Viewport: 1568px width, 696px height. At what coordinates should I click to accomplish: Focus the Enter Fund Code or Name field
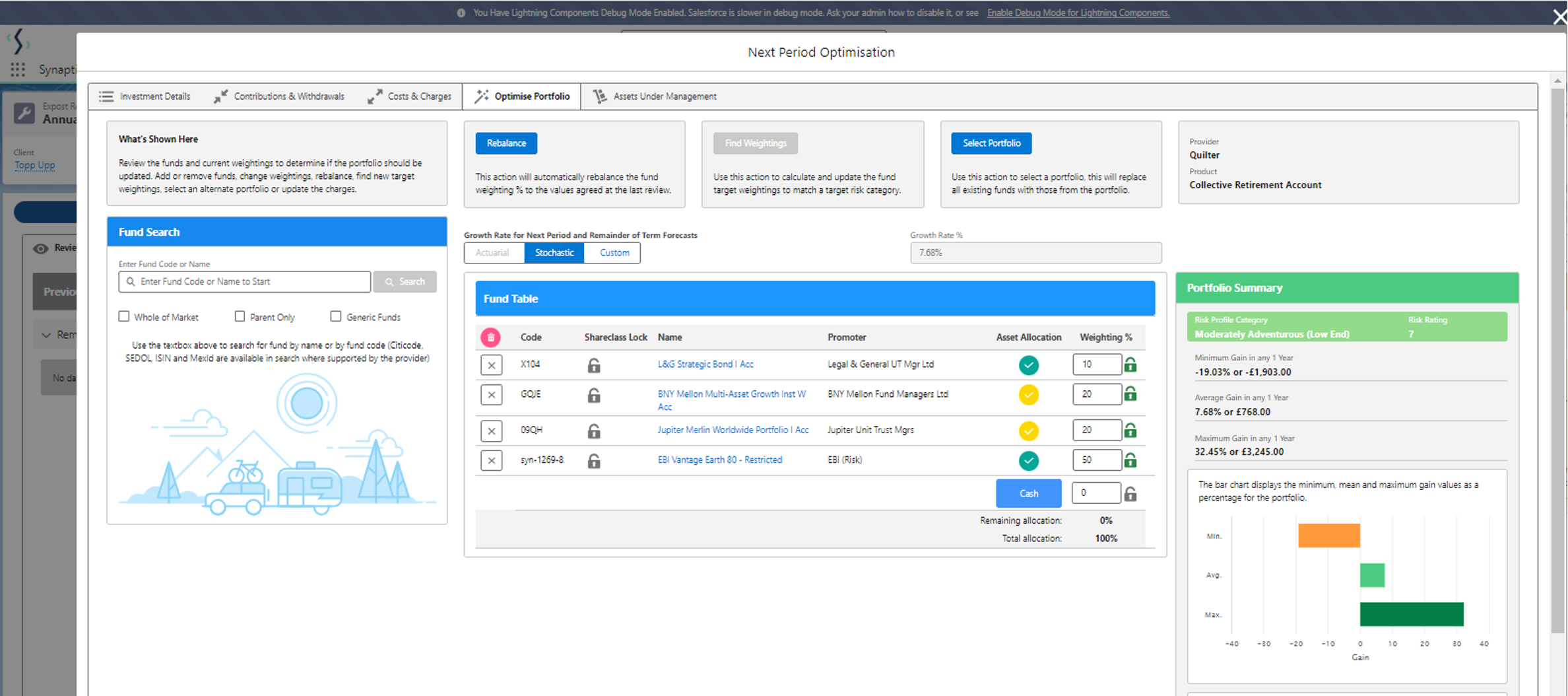pos(245,282)
